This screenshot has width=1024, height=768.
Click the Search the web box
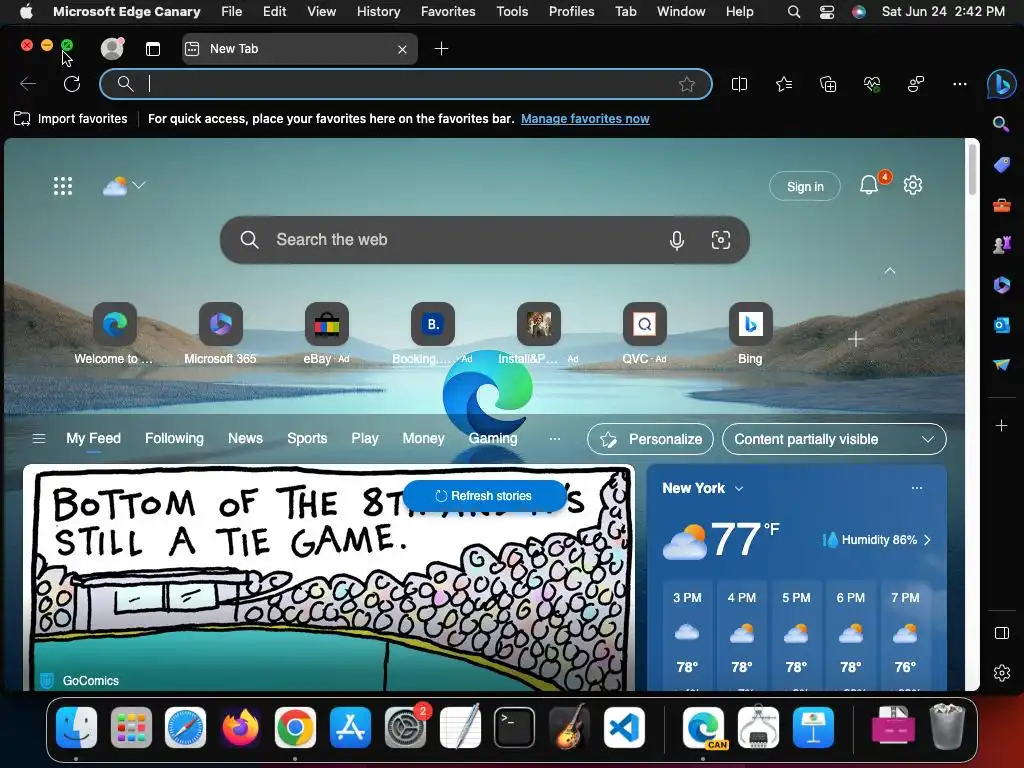(485, 240)
